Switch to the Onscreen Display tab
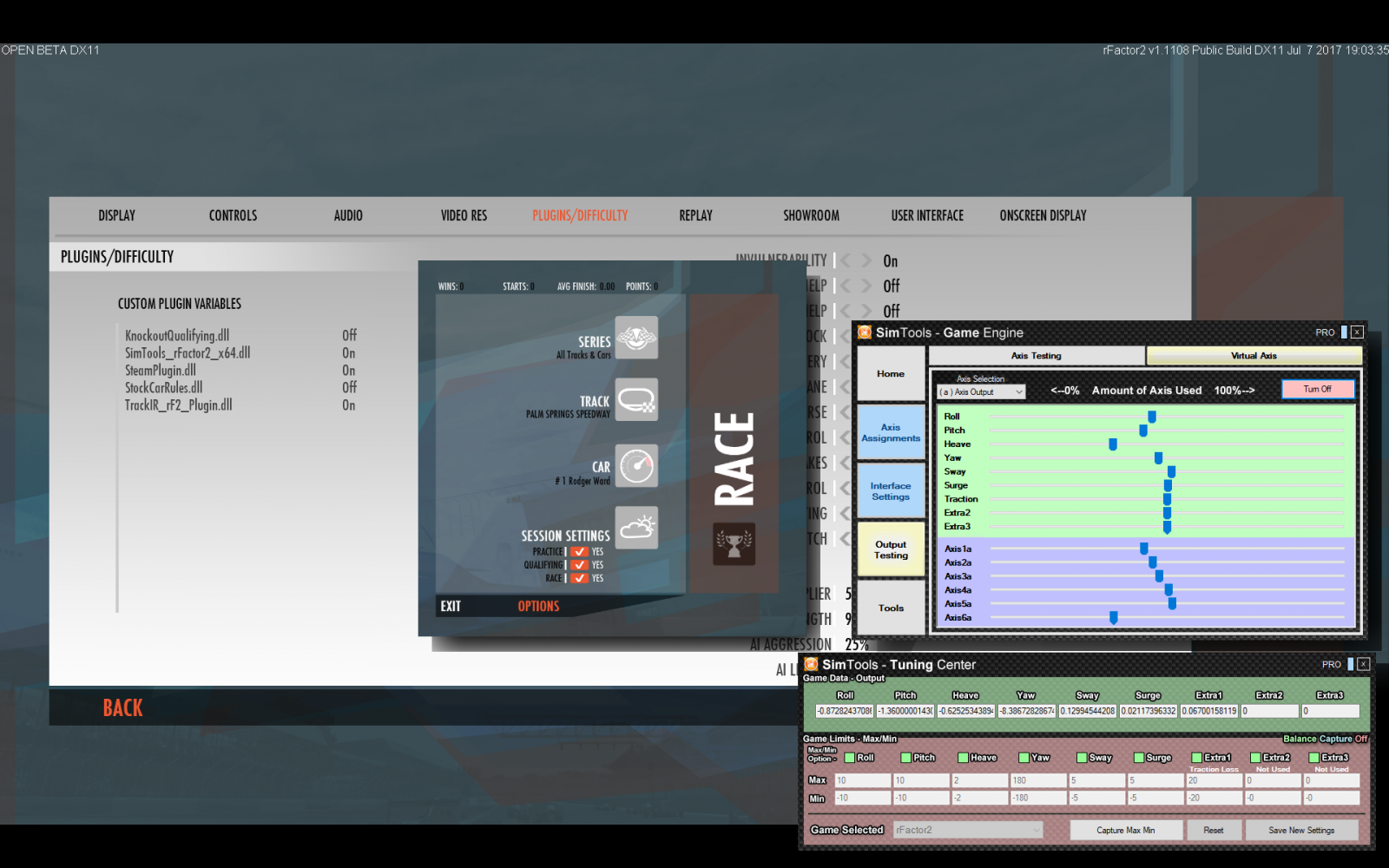Screen dimensions: 1389x868 coord(1043,215)
